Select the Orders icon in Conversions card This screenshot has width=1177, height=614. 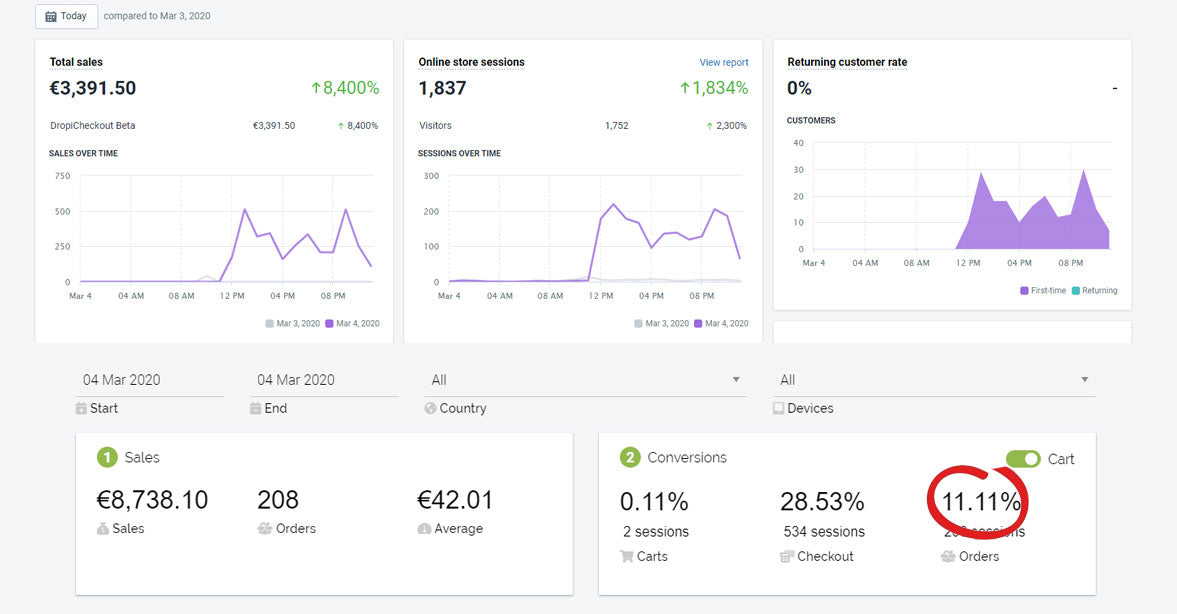pyautogui.click(x=948, y=556)
